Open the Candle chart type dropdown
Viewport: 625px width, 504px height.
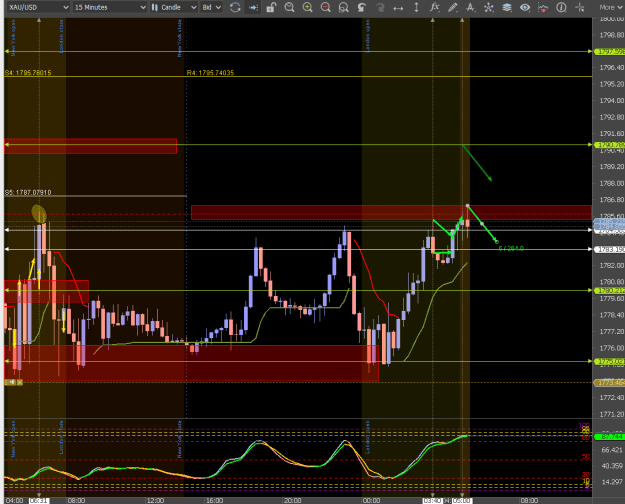click(174, 7)
